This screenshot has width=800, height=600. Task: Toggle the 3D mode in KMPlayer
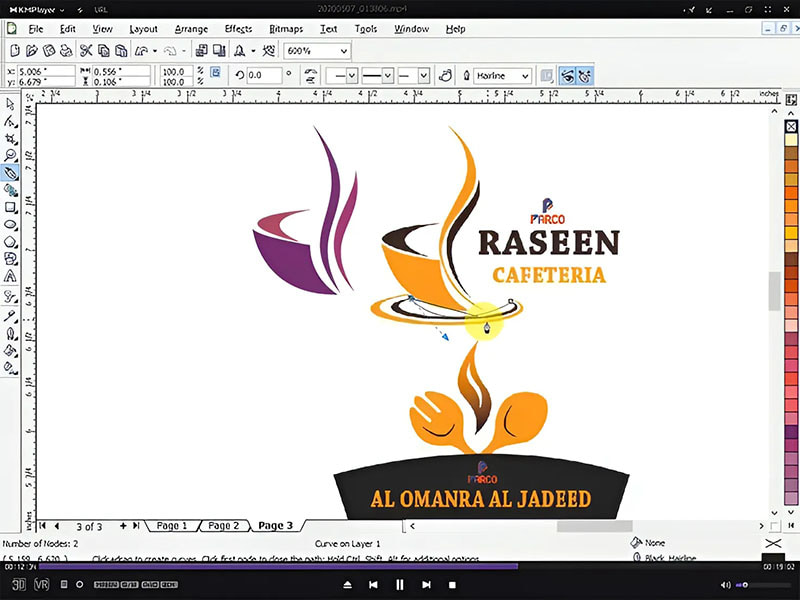pyautogui.click(x=19, y=584)
